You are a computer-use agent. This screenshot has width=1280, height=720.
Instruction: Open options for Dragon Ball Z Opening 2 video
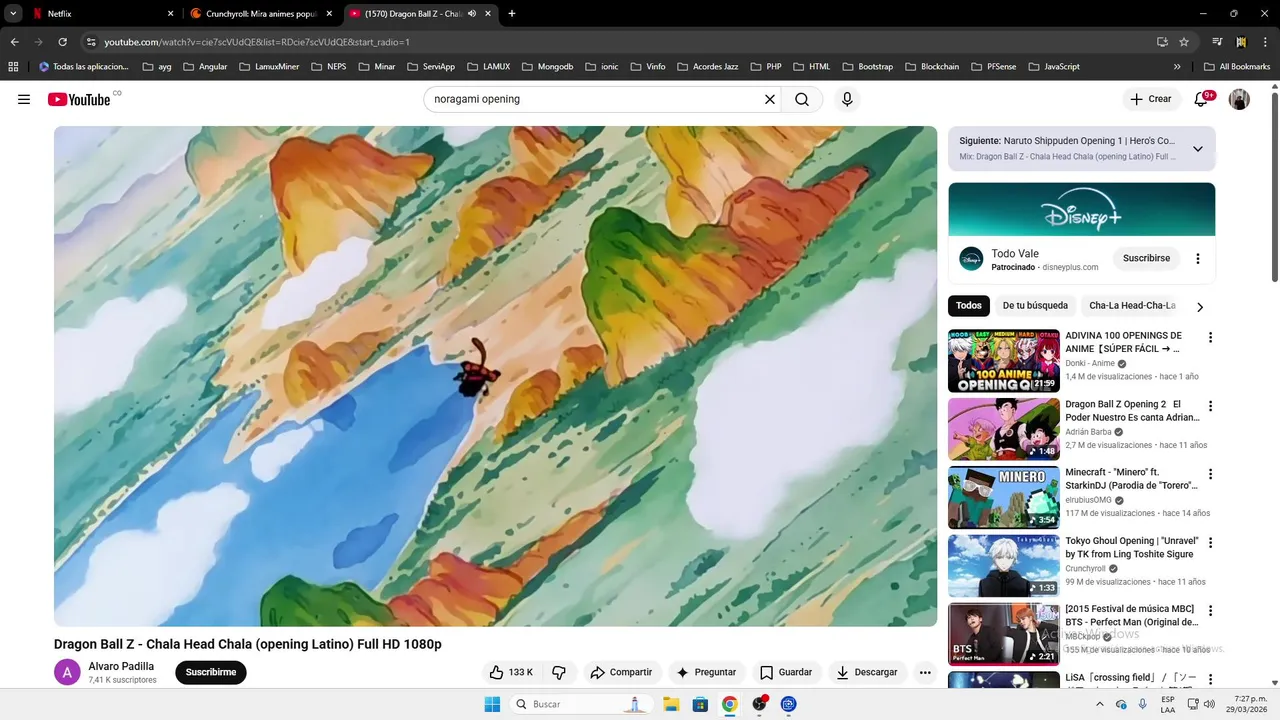coord(1210,406)
